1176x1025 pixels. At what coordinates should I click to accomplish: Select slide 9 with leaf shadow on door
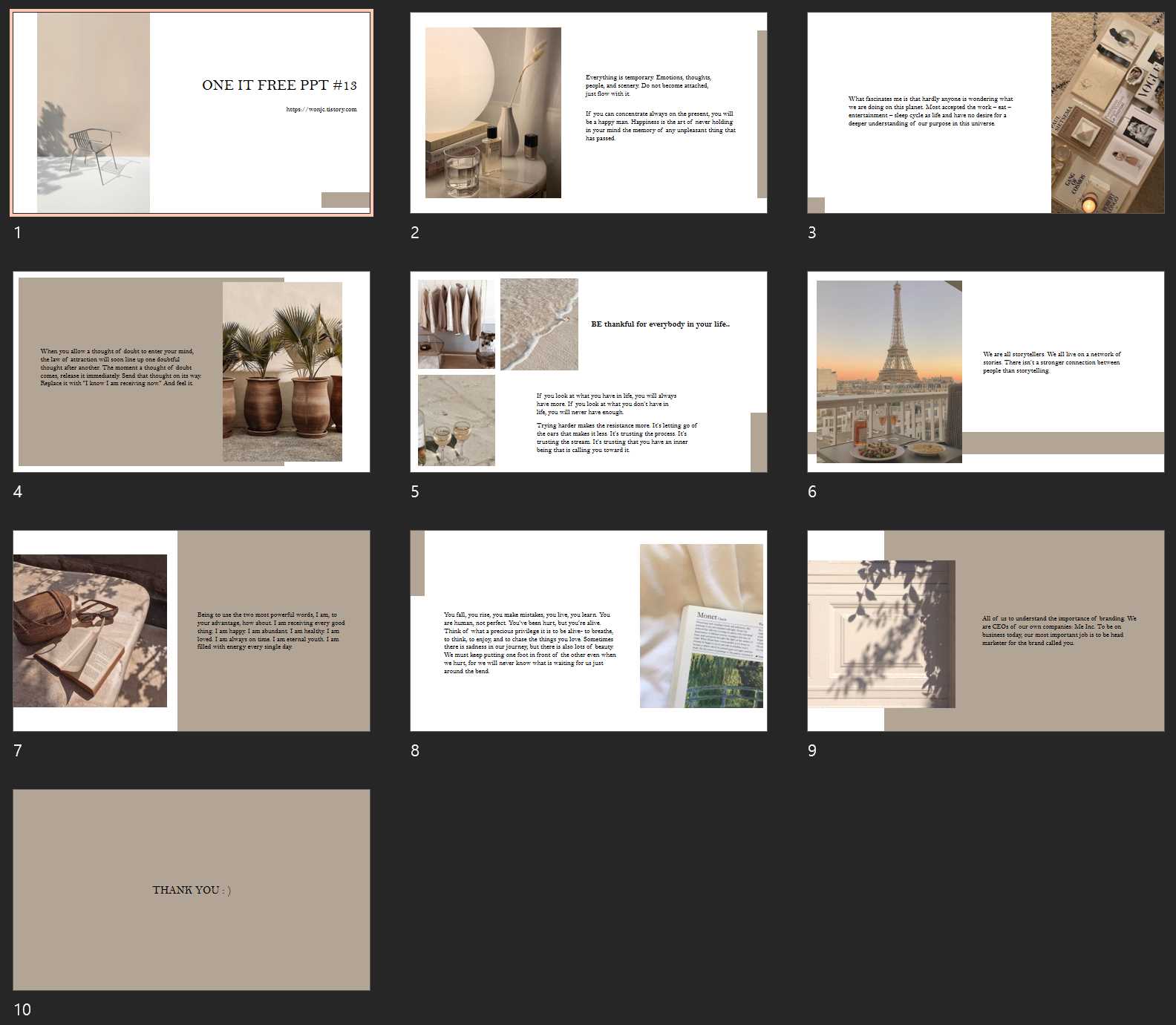(986, 631)
